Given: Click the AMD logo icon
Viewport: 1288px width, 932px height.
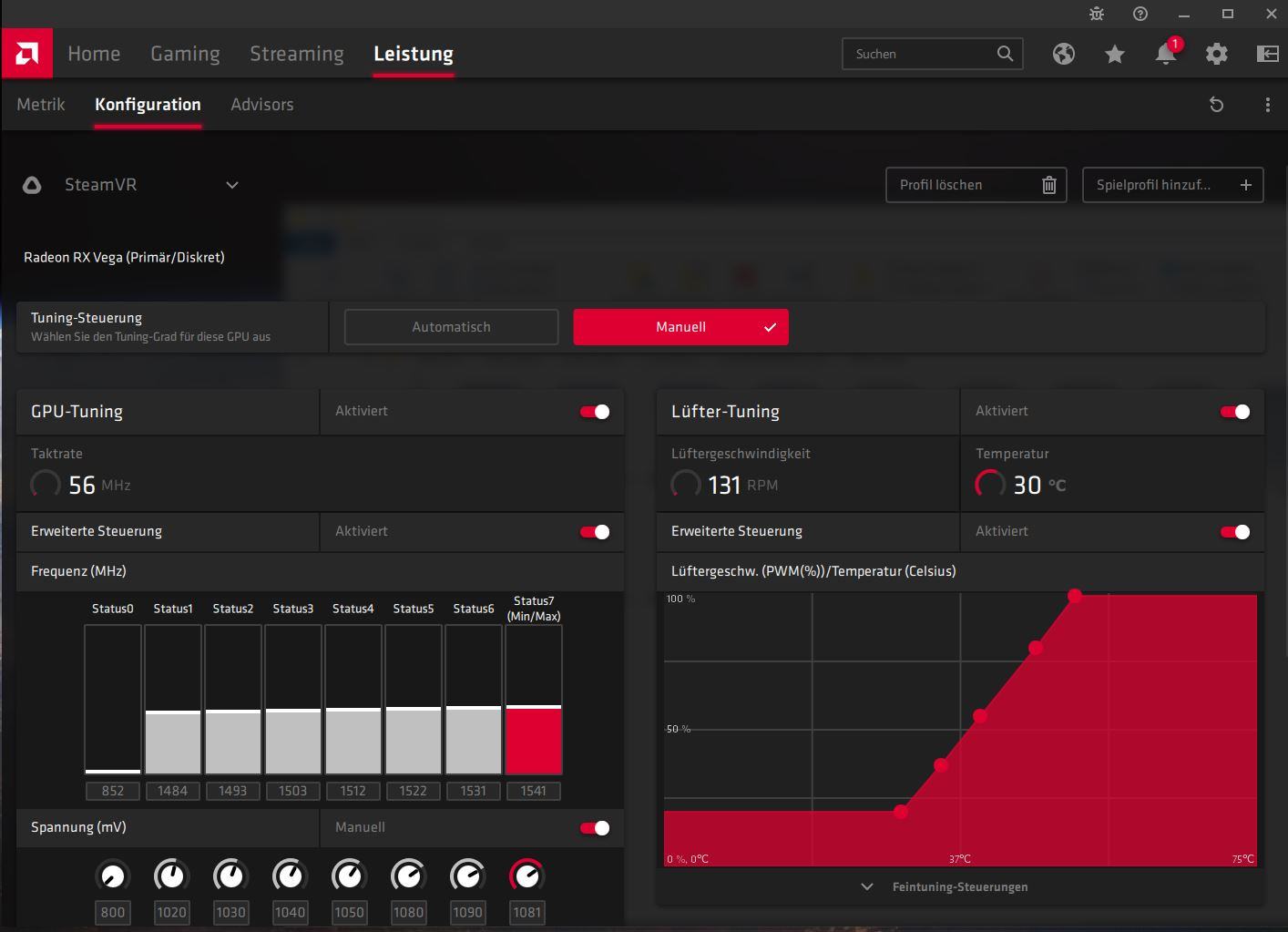Looking at the screenshot, I should (x=27, y=54).
